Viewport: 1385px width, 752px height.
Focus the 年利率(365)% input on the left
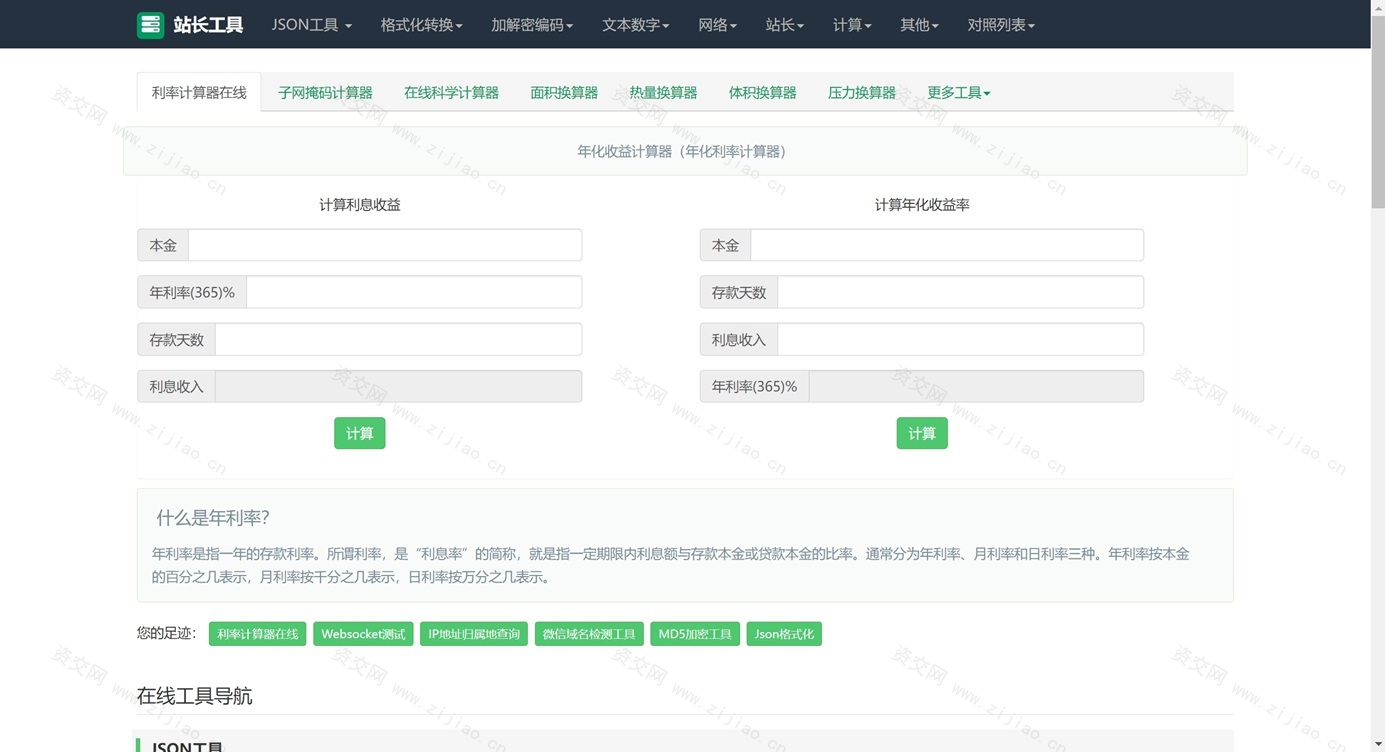point(414,292)
